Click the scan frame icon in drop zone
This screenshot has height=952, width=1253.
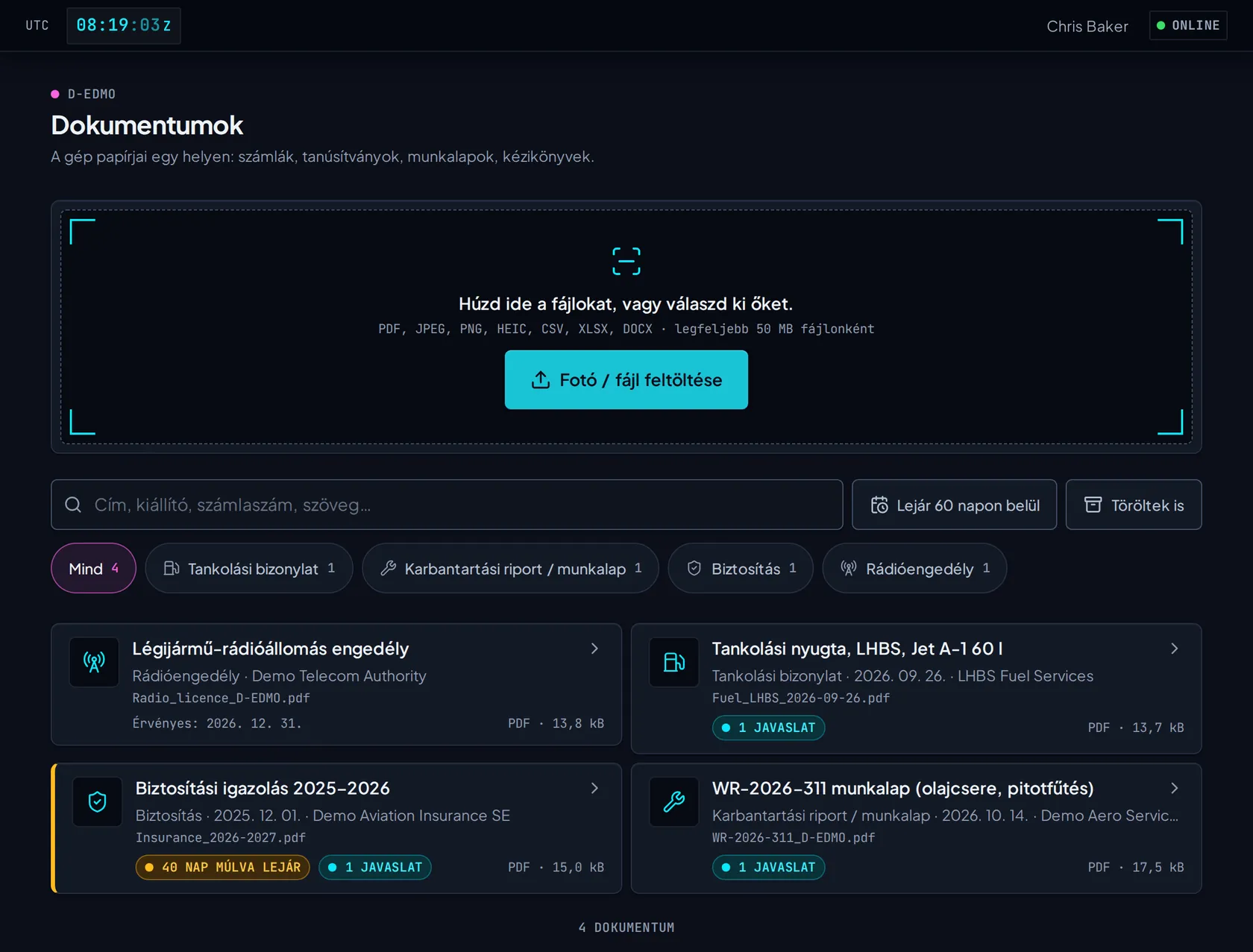pos(626,262)
